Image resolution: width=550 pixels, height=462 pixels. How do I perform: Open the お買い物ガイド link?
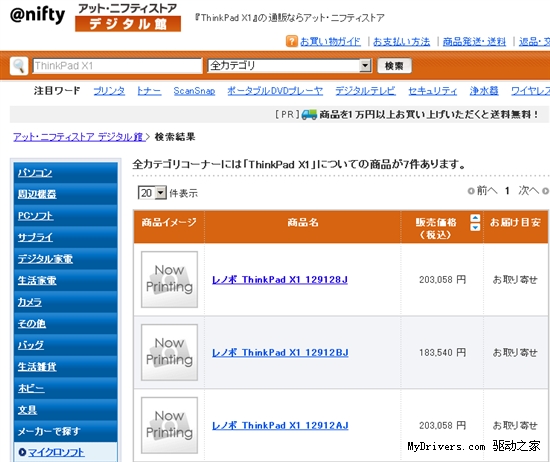(x=330, y=42)
